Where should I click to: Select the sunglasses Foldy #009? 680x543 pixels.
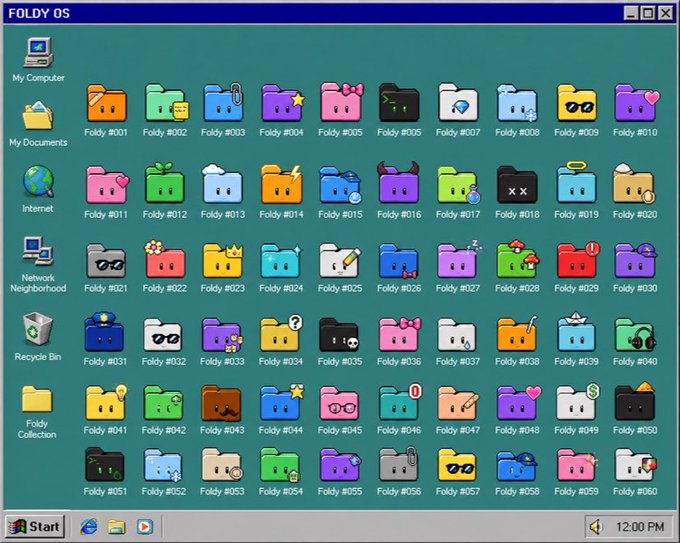[x=576, y=103]
